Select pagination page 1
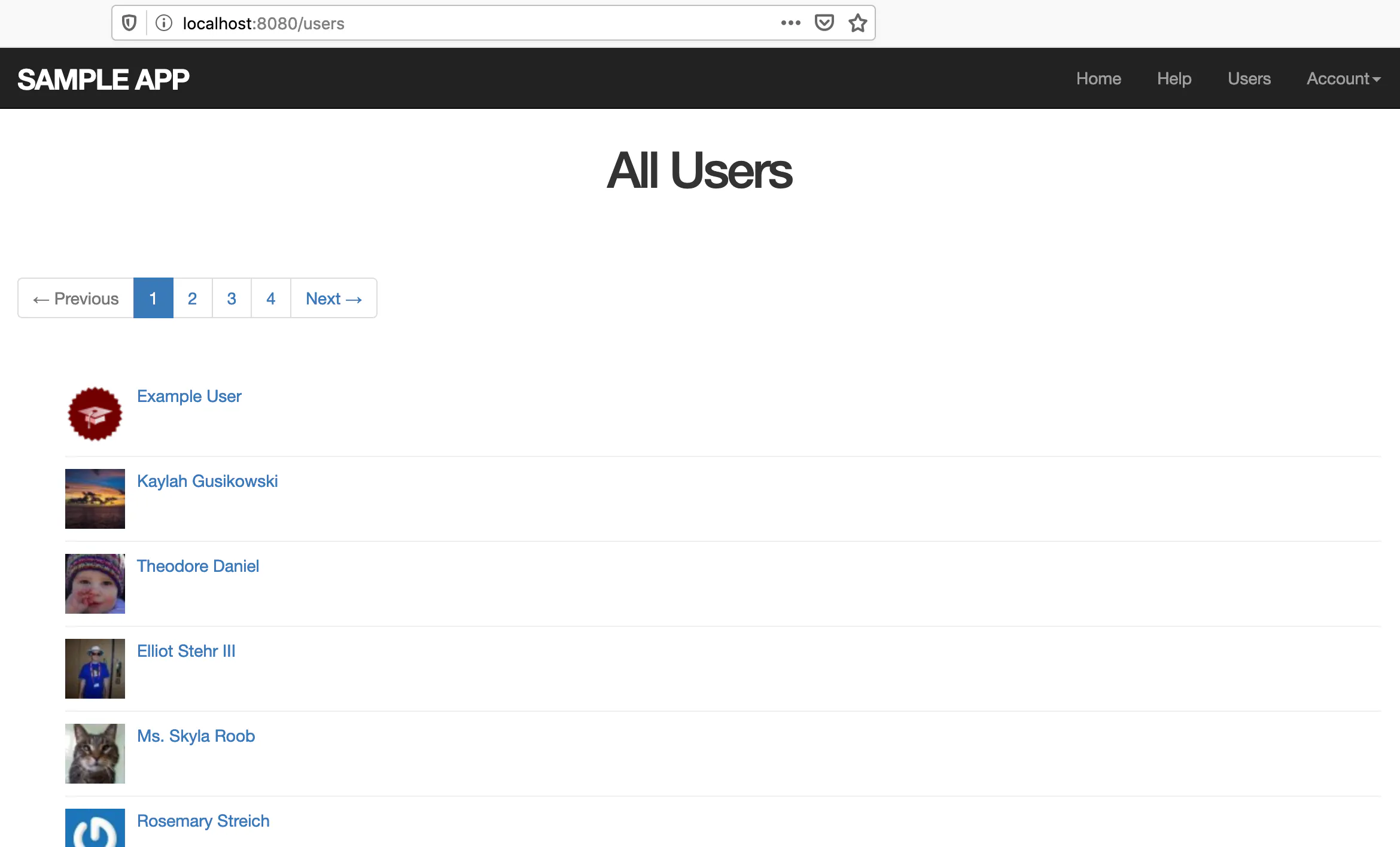Viewport: 1400px width, 847px height. [x=153, y=298]
